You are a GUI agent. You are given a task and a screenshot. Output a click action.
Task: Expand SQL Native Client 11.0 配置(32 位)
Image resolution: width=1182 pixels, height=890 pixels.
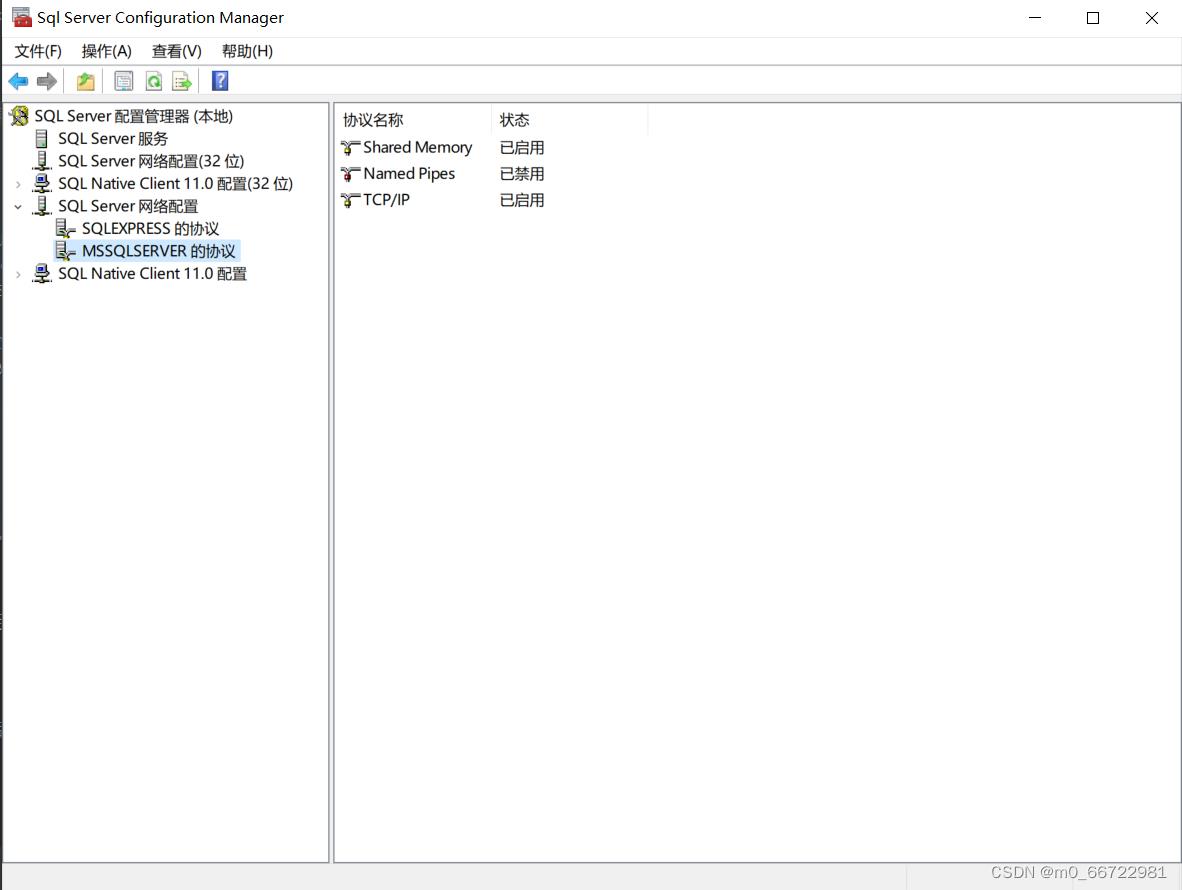click(20, 183)
